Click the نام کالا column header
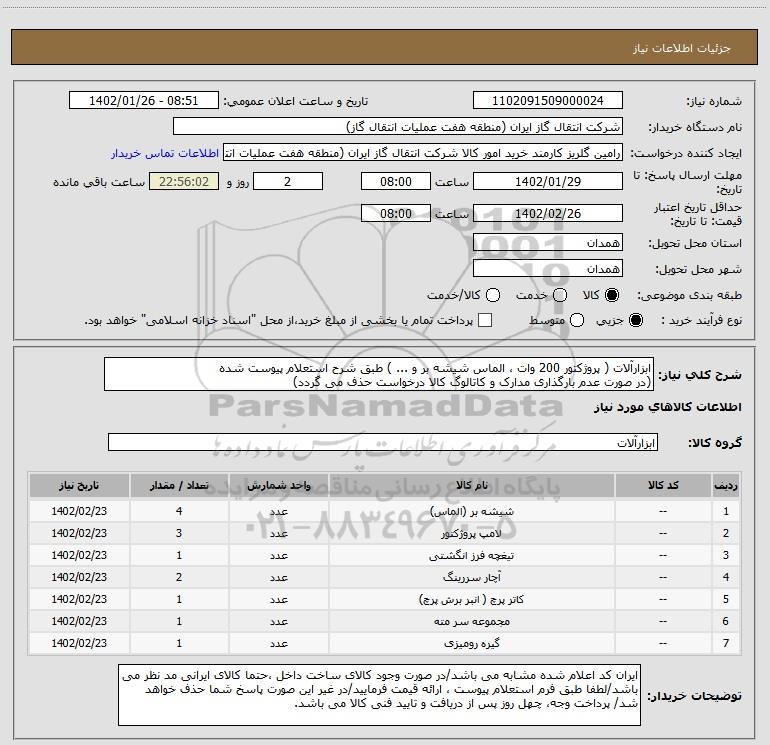This screenshot has height=745, width=770. tap(471, 485)
